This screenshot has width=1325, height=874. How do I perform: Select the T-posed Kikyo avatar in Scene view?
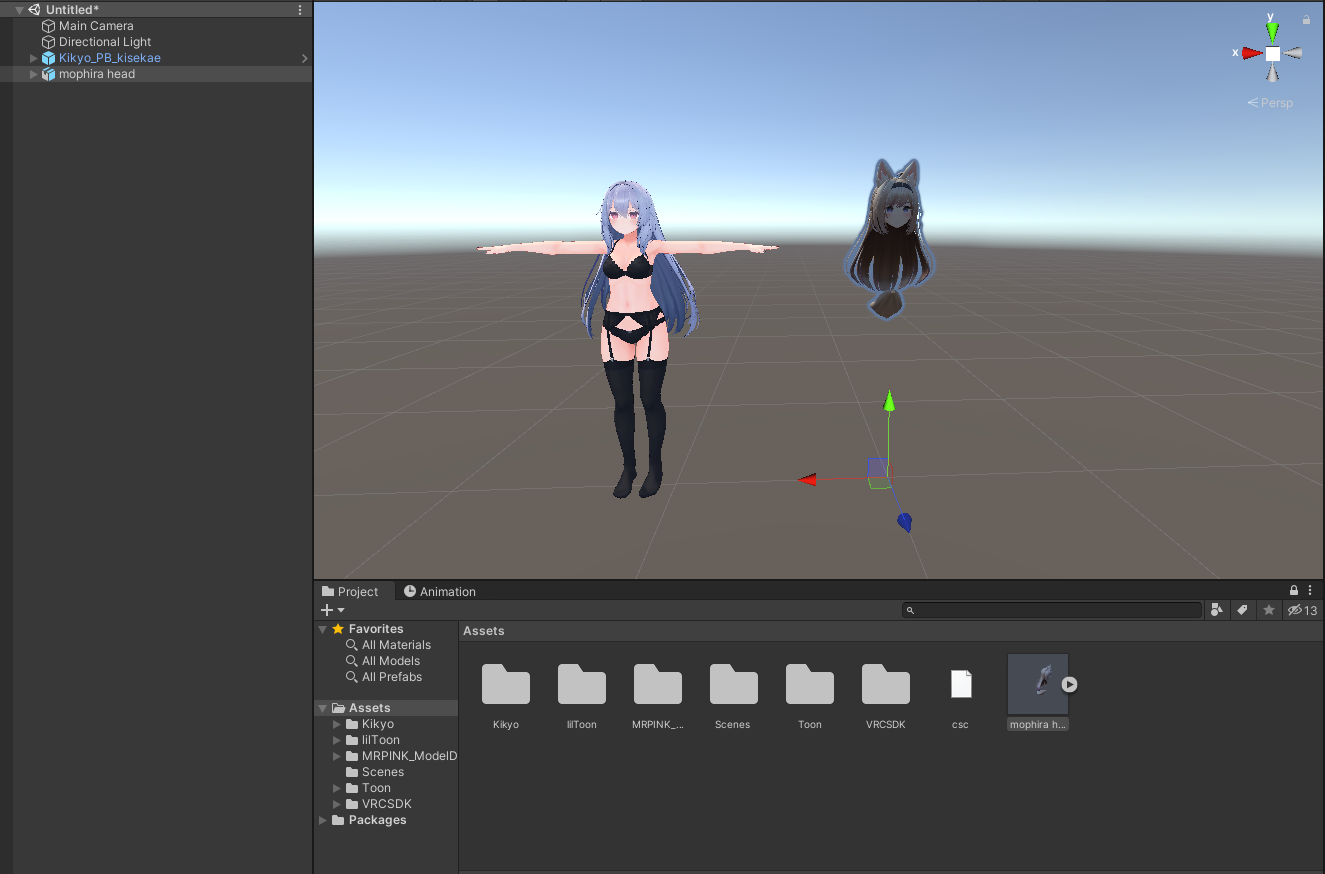628,338
